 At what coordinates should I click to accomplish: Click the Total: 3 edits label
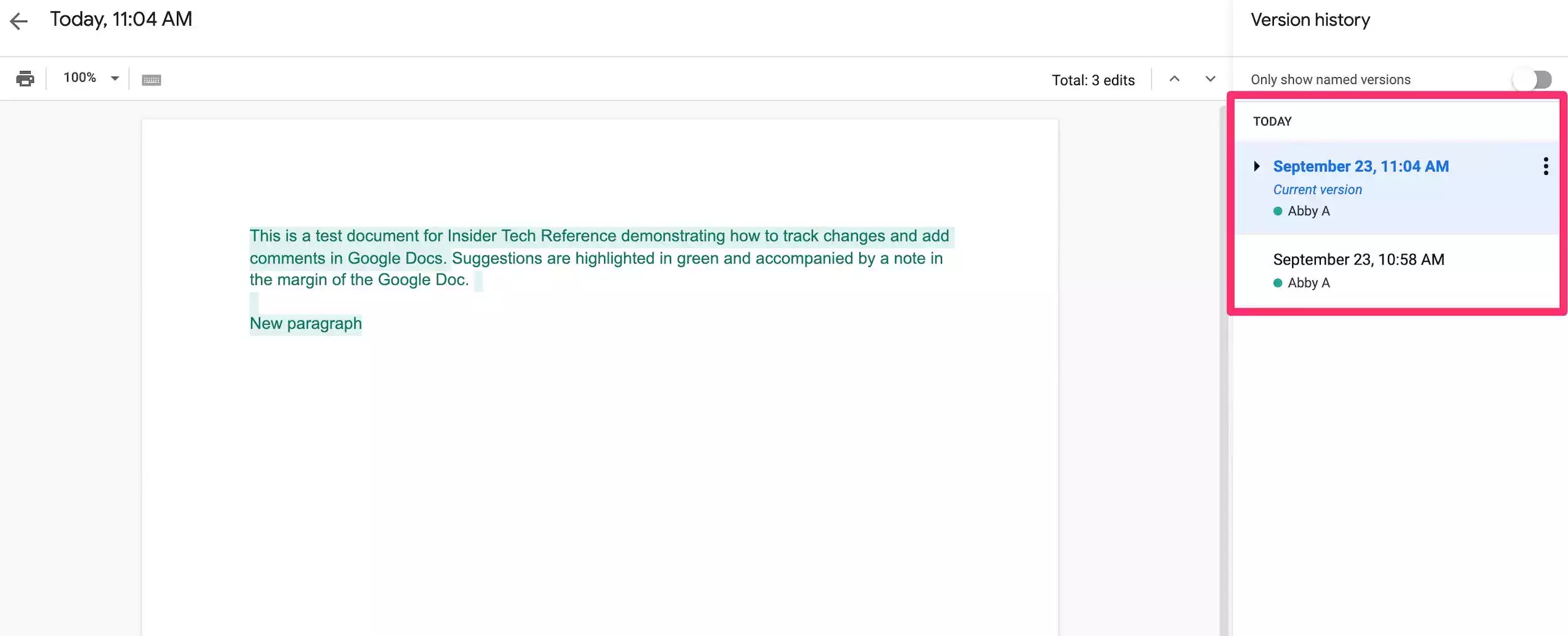1093,80
